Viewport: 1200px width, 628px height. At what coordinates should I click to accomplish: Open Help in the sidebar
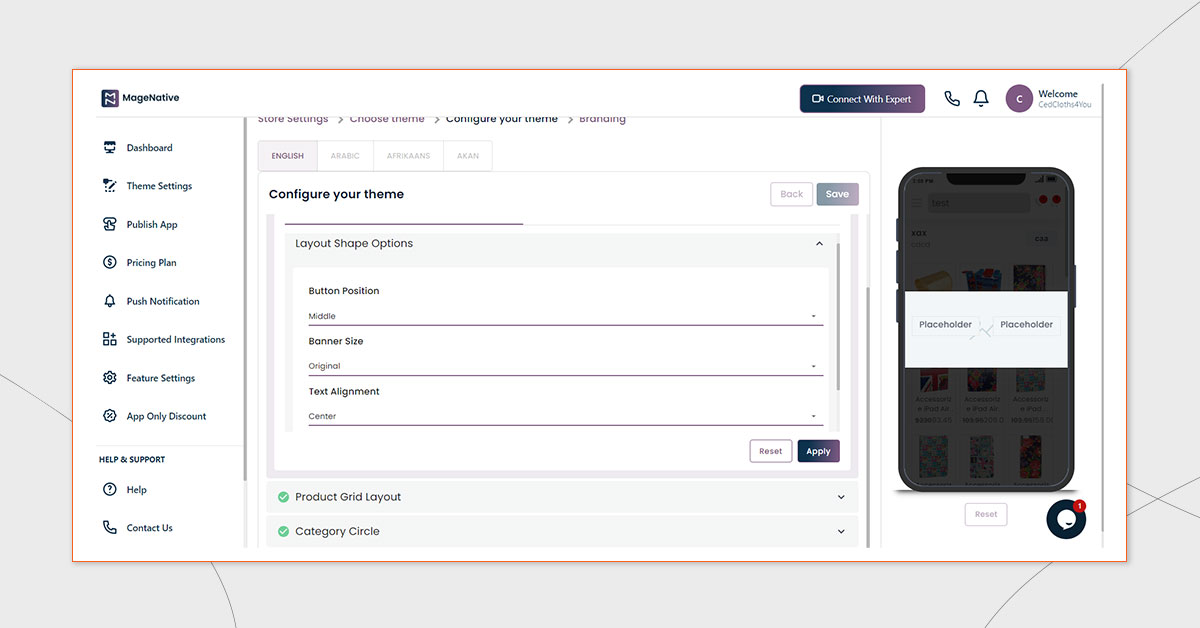click(x=137, y=490)
